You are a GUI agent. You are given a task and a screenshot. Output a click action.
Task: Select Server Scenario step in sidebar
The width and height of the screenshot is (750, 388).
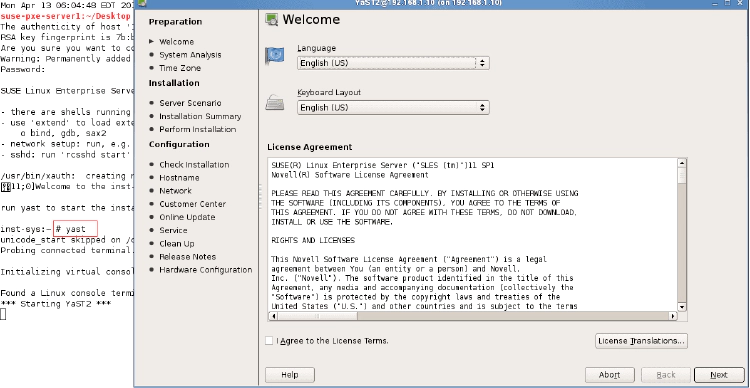(190, 103)
